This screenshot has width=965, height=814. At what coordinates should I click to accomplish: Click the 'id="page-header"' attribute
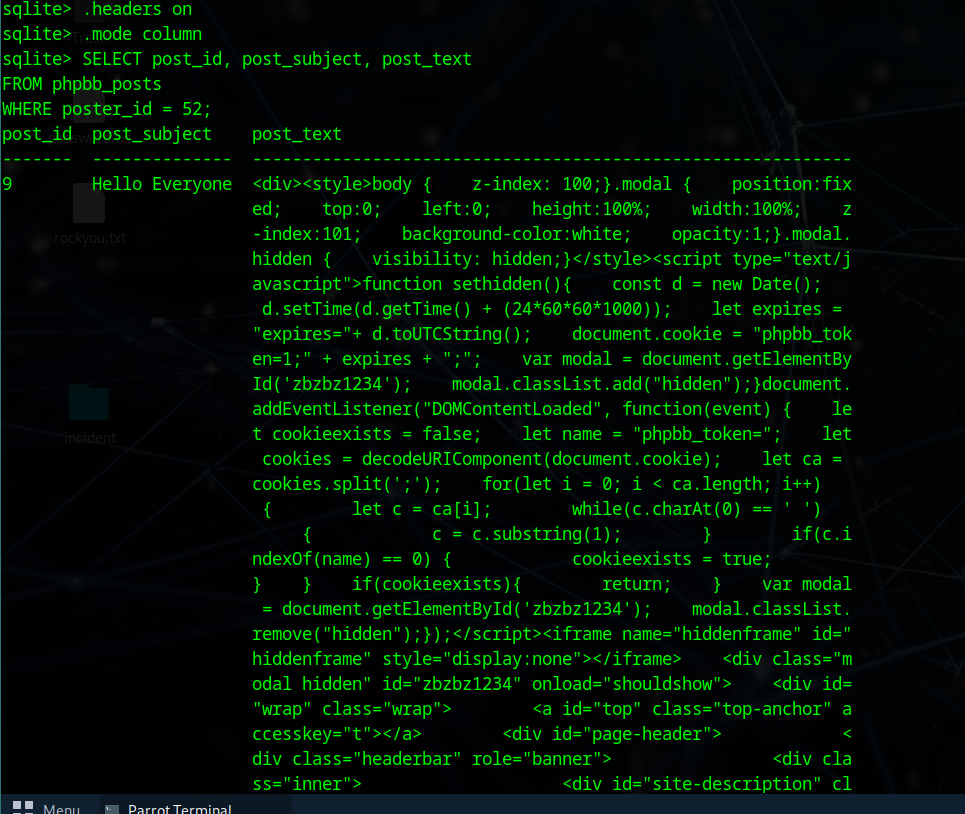pyautogui.click(x=632, y=734)
